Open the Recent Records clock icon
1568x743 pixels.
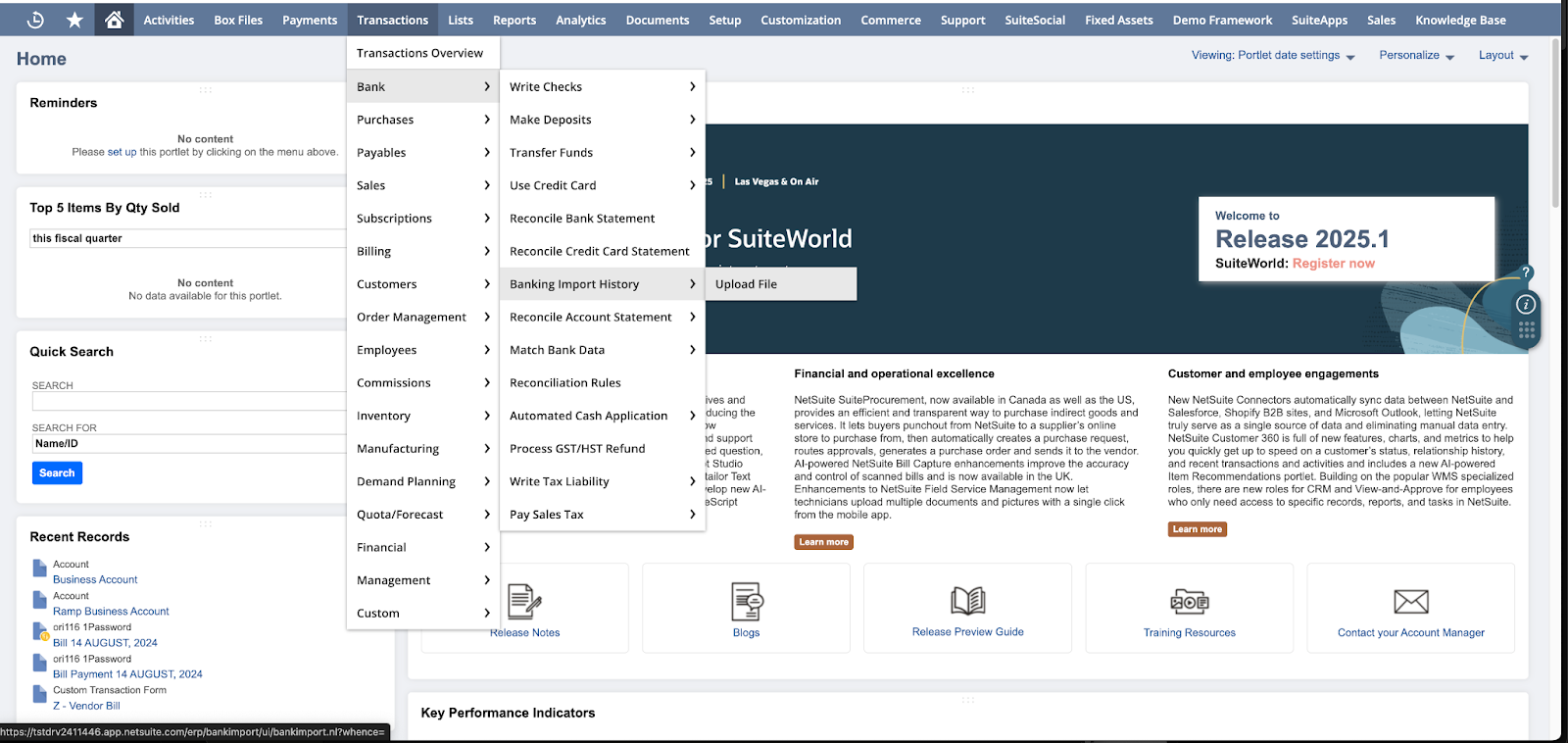[35, 20]
